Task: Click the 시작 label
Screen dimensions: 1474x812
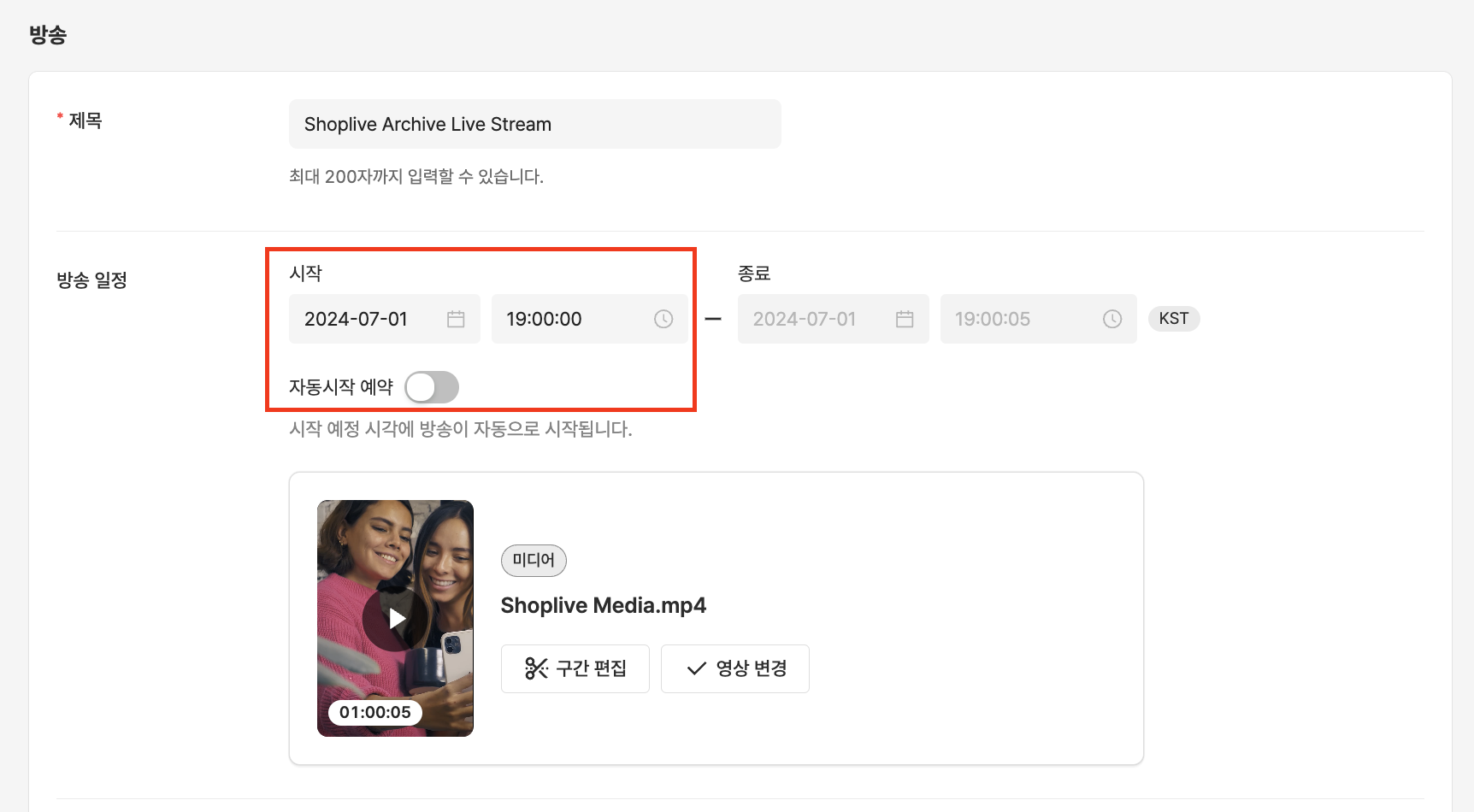Action: [x=305, y=274]
